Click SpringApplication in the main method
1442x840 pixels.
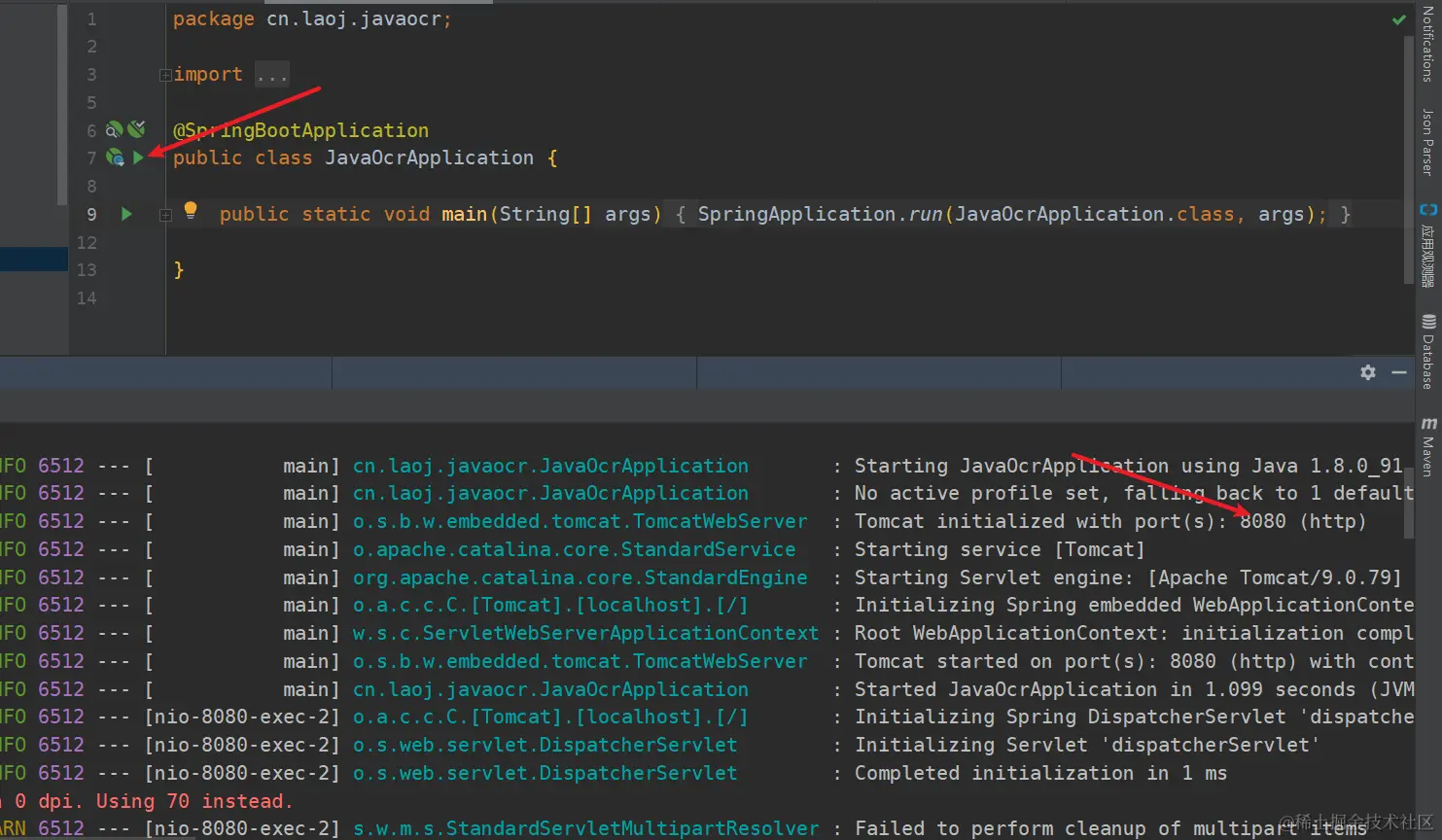(x=797, y=214)
